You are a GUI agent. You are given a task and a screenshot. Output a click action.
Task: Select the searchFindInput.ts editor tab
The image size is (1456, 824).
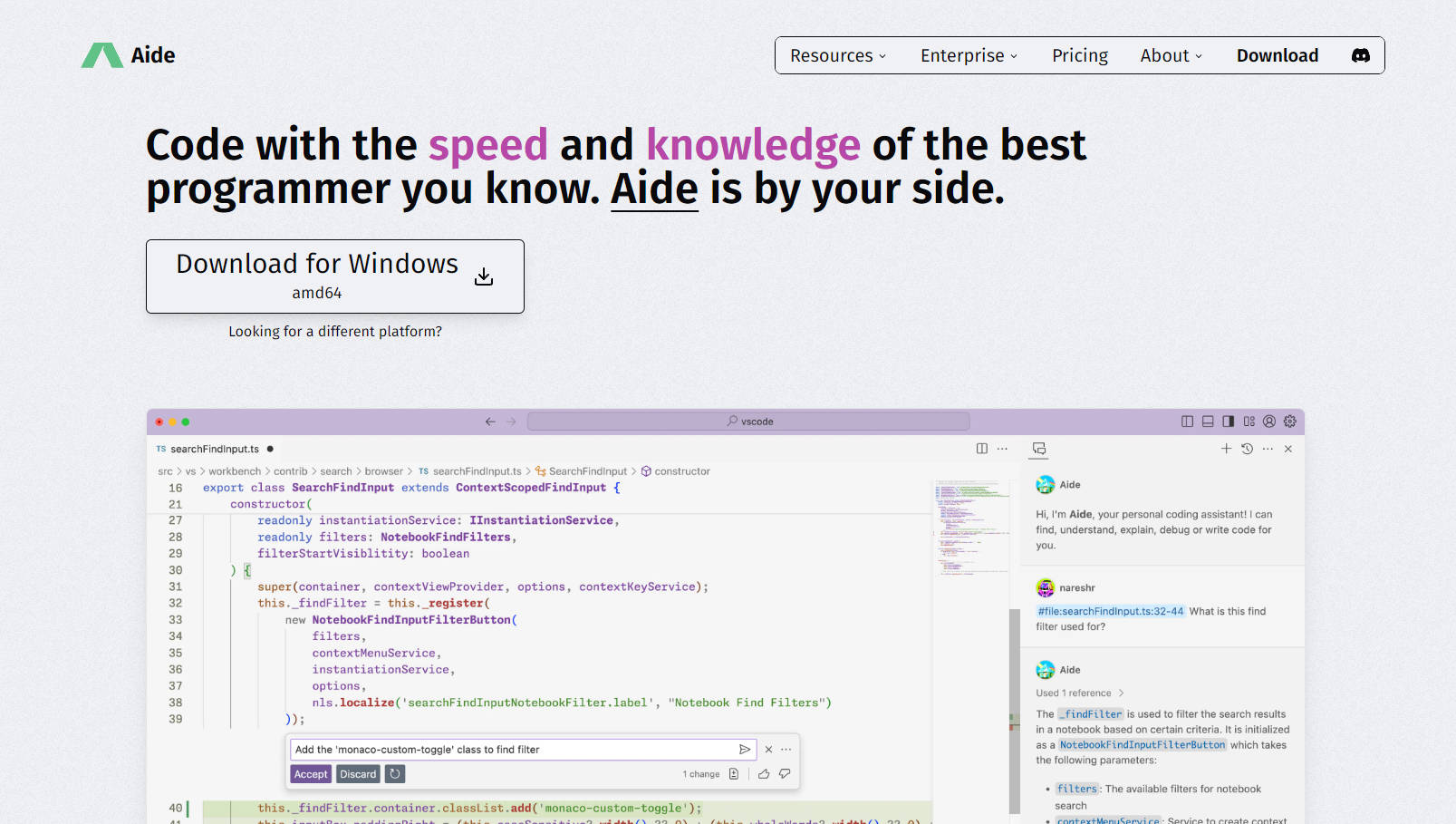(214, 449)
